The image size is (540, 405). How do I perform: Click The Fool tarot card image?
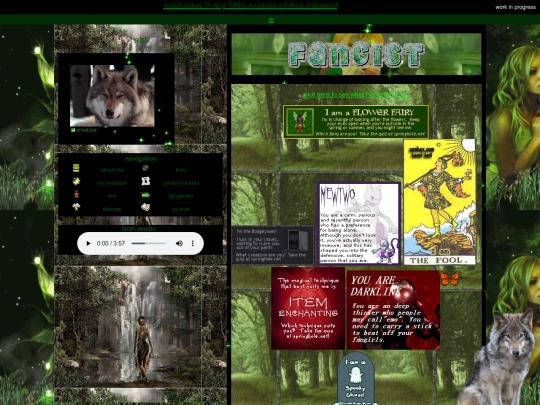coord(439,202)
